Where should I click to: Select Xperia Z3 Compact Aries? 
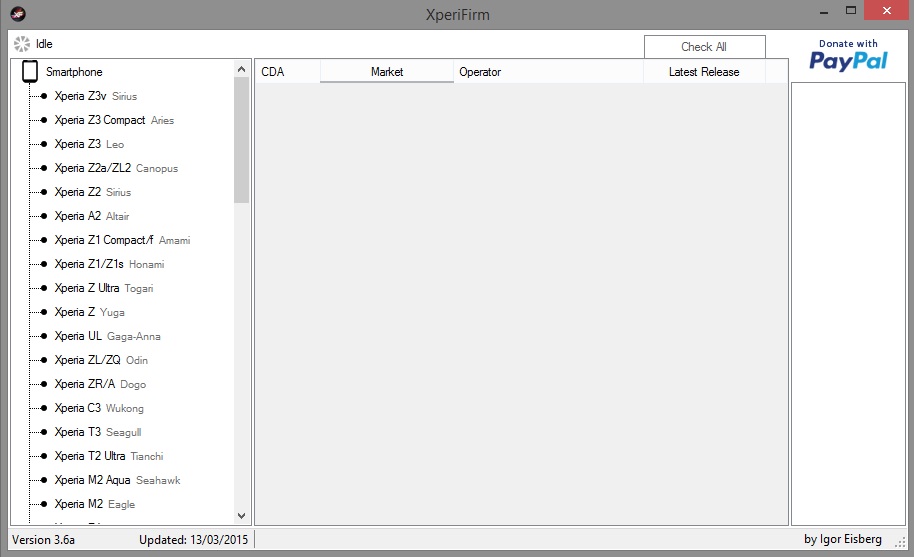coord(114,120)
